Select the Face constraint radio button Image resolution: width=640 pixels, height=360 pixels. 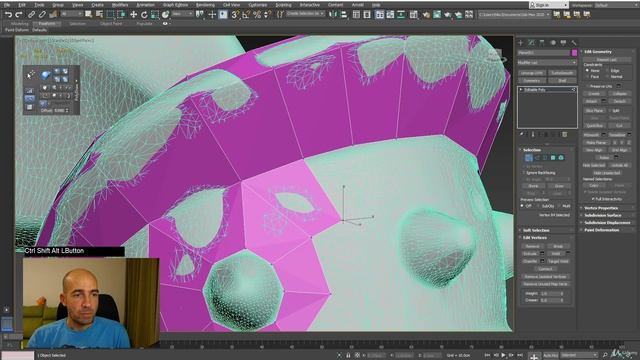pyautogui.click(x=587, y=76)
